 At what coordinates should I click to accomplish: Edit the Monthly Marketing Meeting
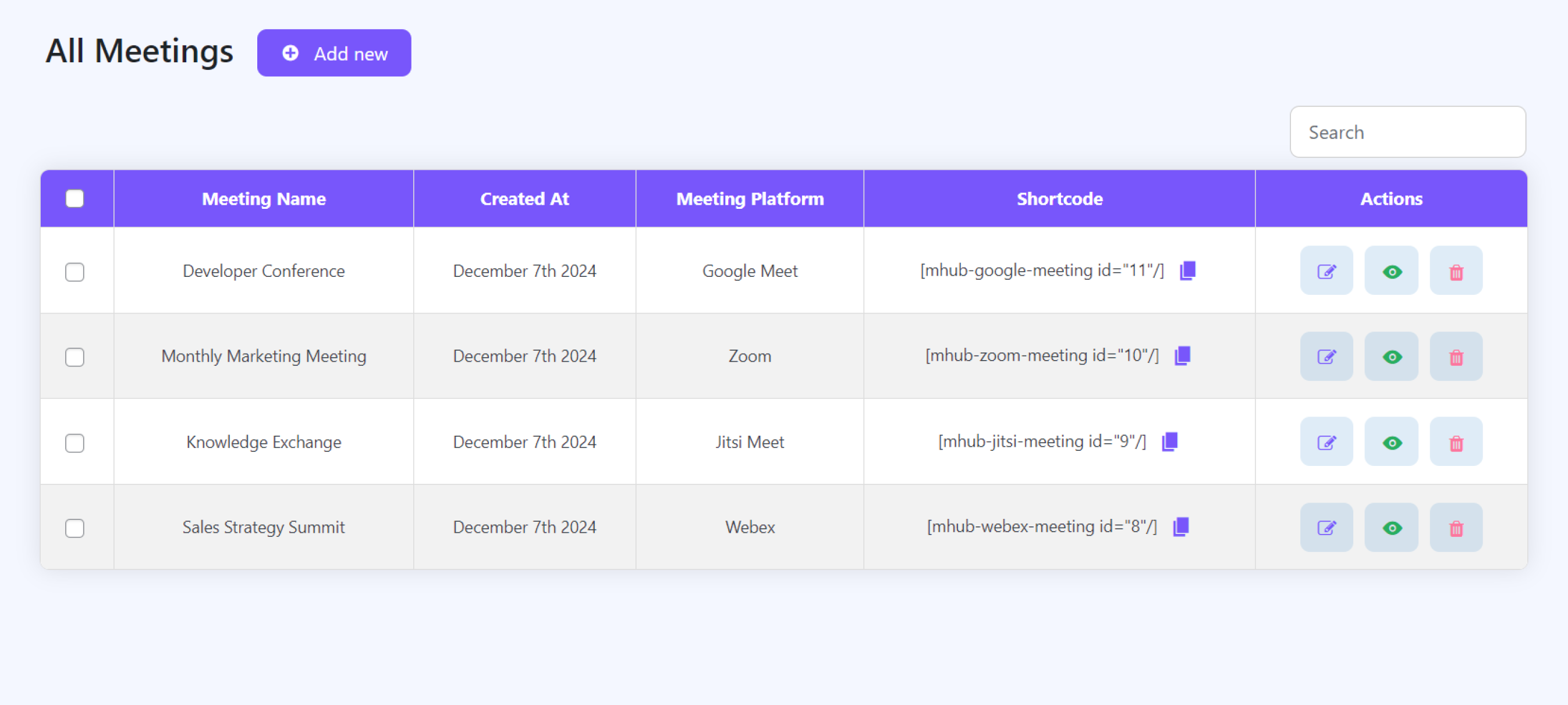click(x=1326, y=356)
